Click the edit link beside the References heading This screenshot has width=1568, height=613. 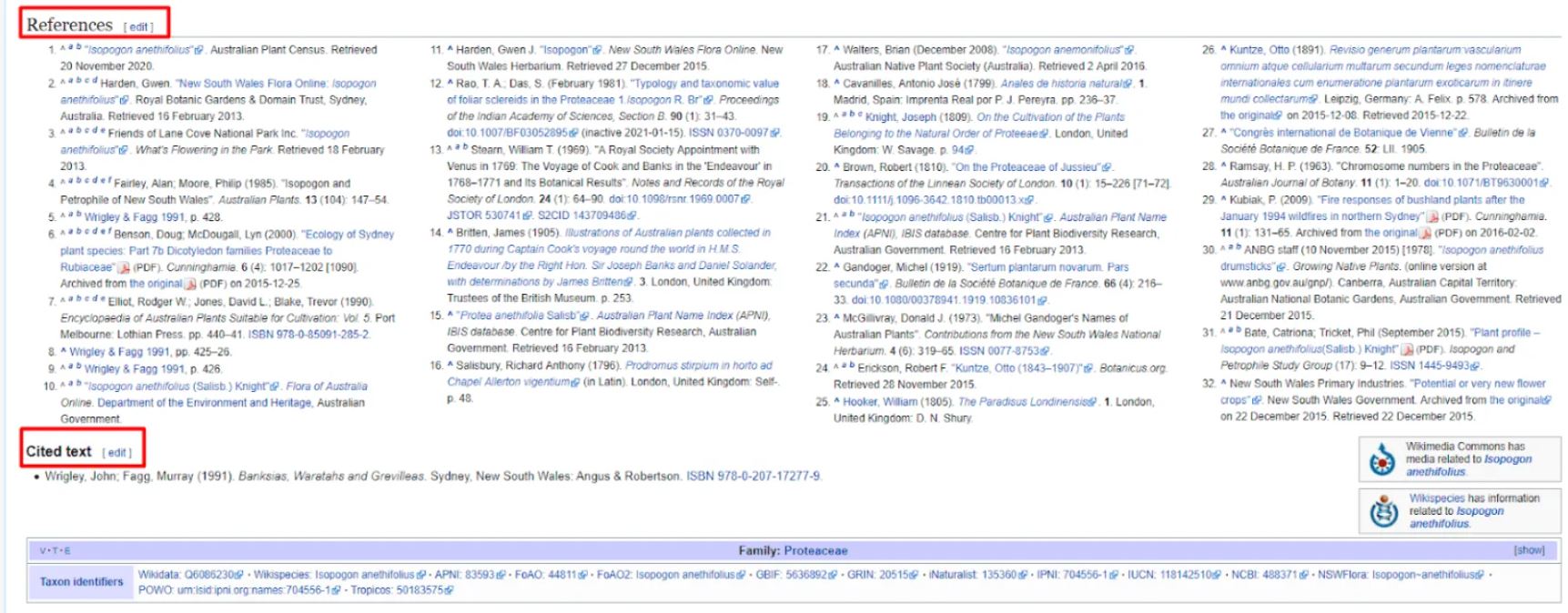tap(138, 27)
